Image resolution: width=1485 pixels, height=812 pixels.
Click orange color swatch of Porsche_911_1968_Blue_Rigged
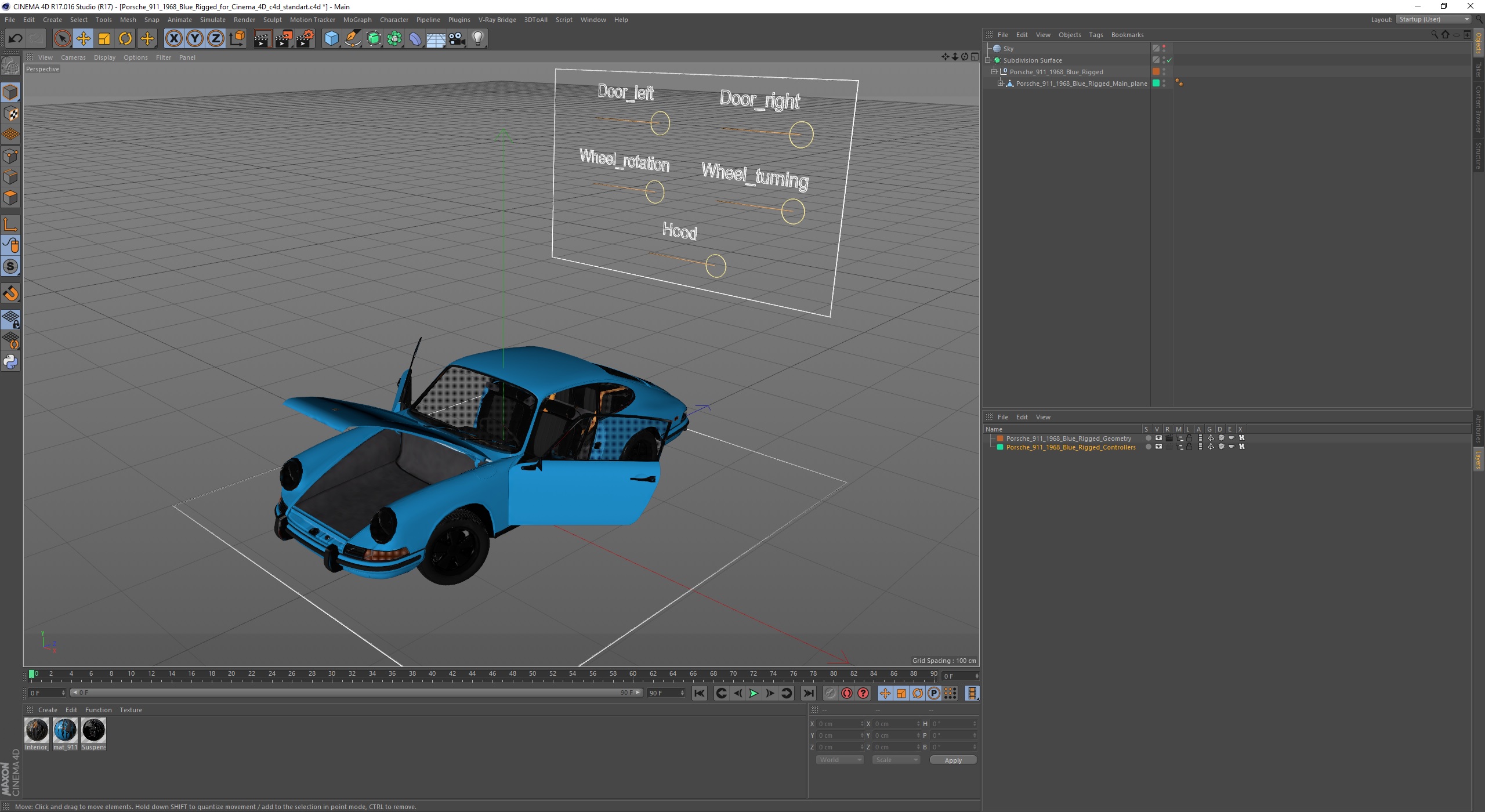point(1156,72)
